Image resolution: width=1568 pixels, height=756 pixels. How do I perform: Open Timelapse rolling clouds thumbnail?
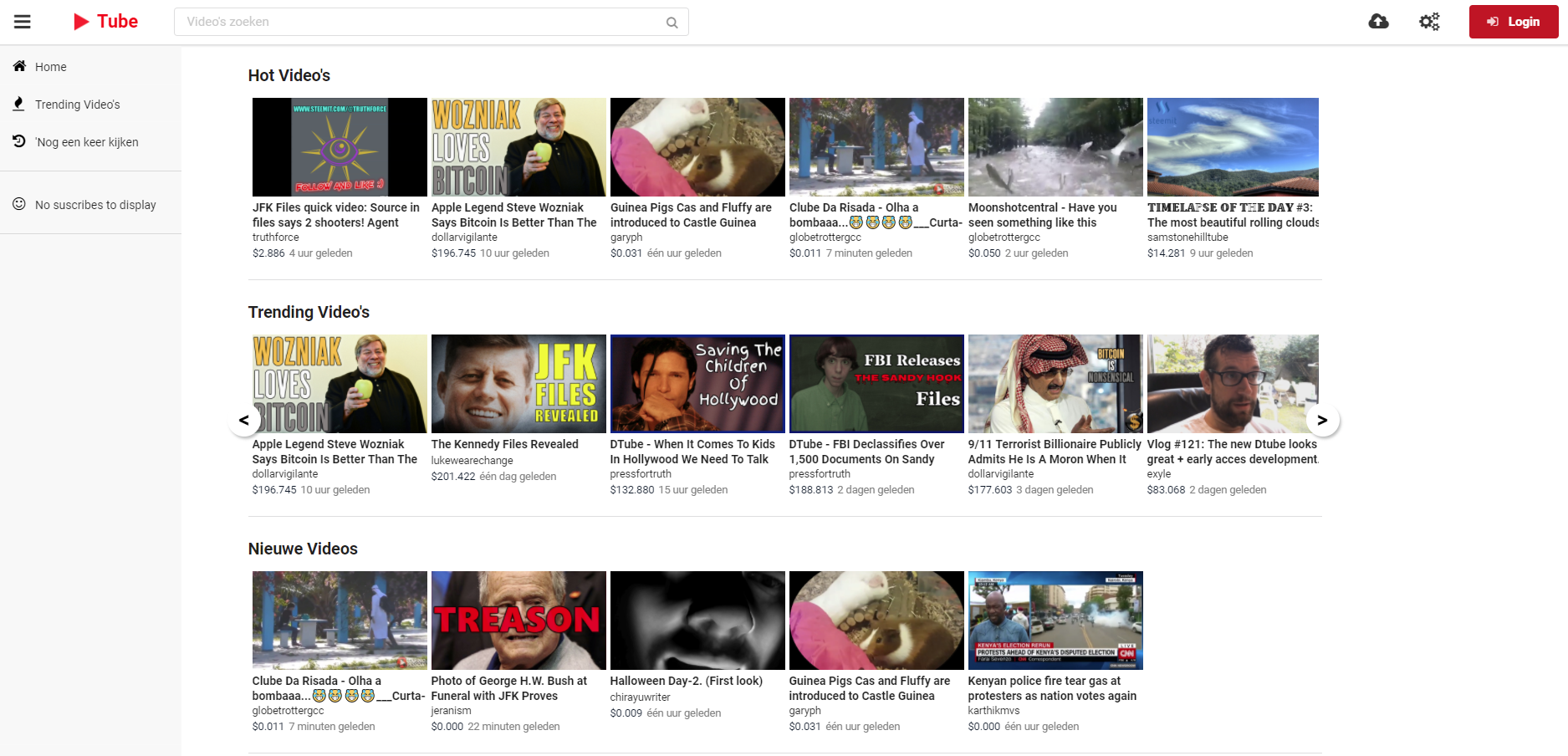[1233, 147]
